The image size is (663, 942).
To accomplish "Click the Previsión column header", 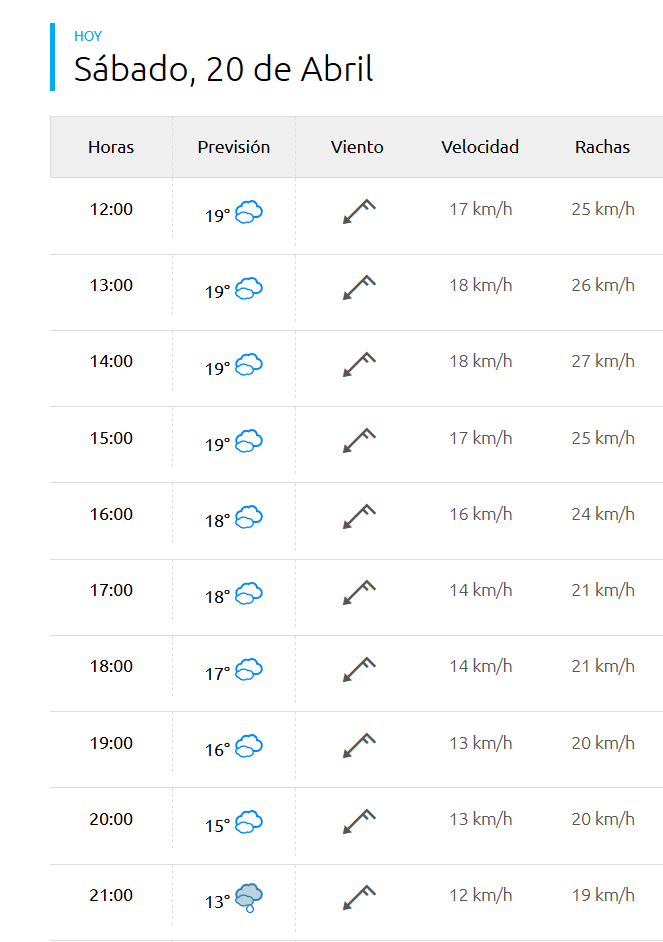I will [x=234, y=147].
